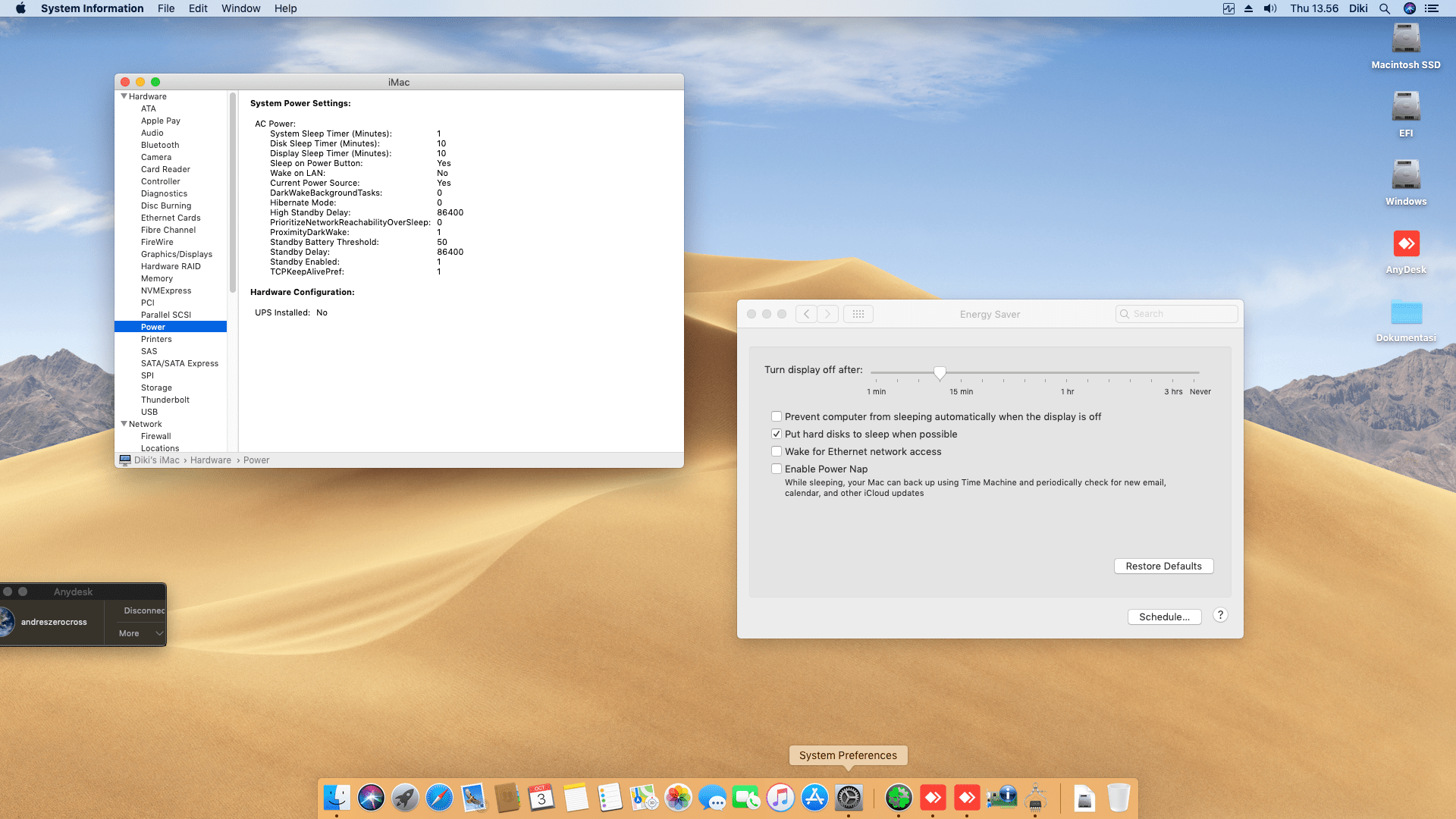Open the Schedule dialog in Energy Saver
This screenshot has height=819, width=1456.
tap(1164, 617)
